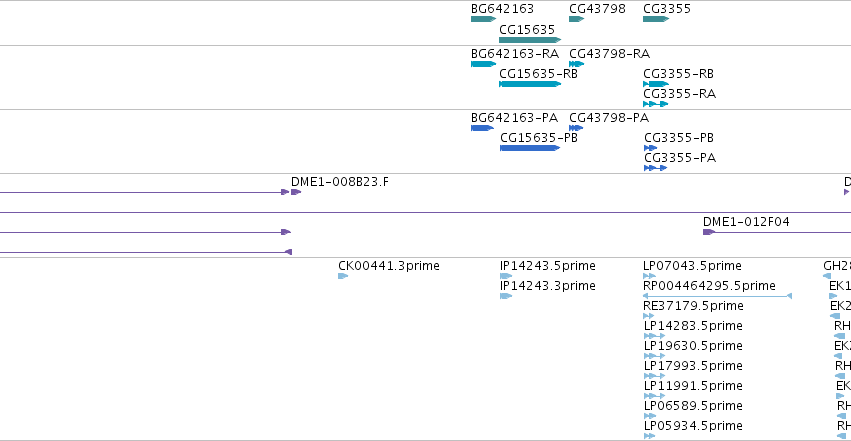This screenshot has width=851, height=441.
Task: Click the CG43798 gene label
Action: coord(597,9)
